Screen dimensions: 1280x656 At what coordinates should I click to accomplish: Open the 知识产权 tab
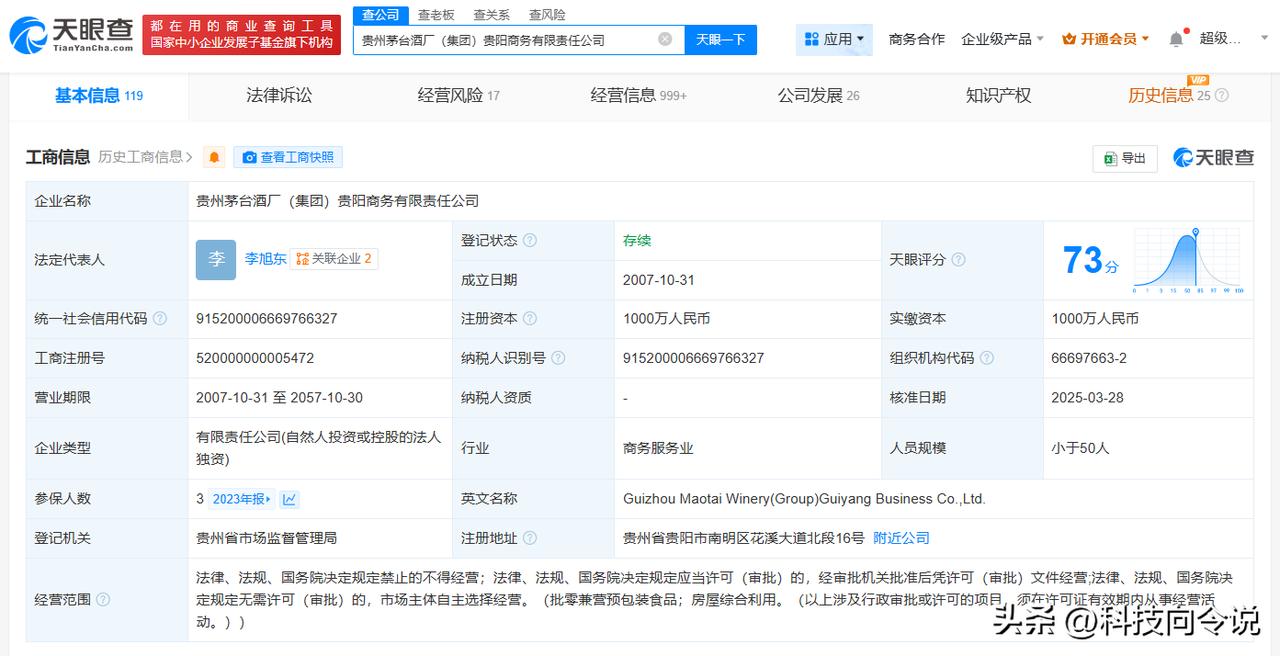(998, 95)
